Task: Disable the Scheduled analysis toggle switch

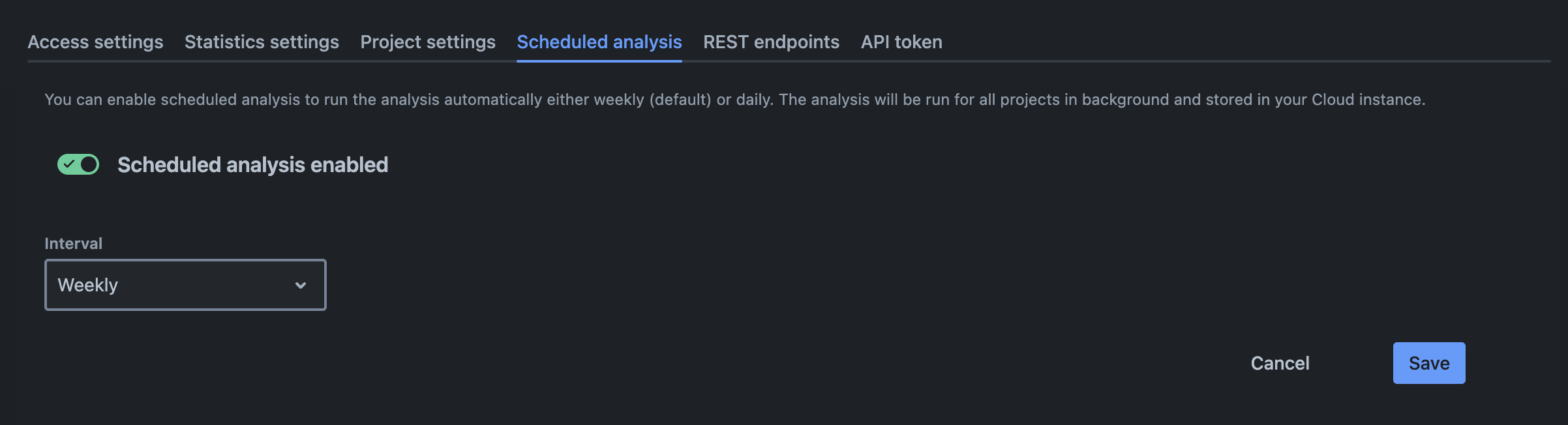Action: click(78, 164)
